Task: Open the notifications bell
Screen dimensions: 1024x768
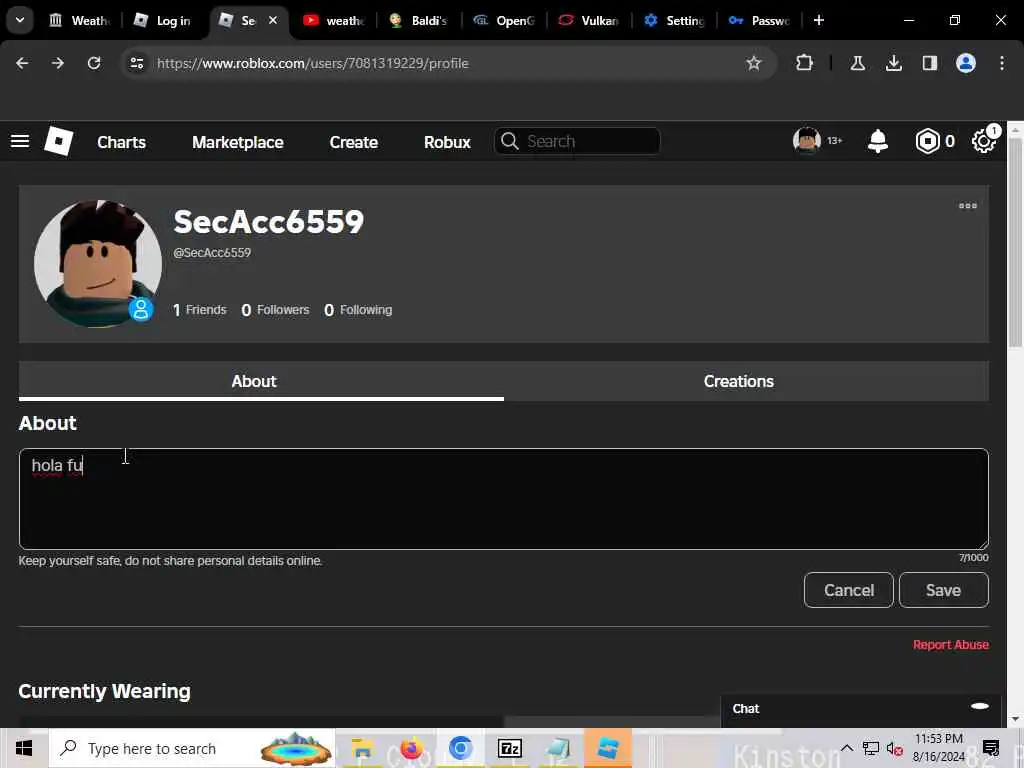Action: [x=878, y=141]
